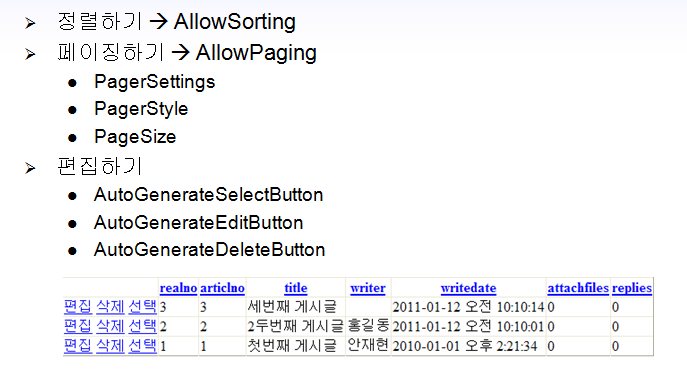
Task: Click 선택 link in 첫번째 게시글 row
Action: pos(142,345)
